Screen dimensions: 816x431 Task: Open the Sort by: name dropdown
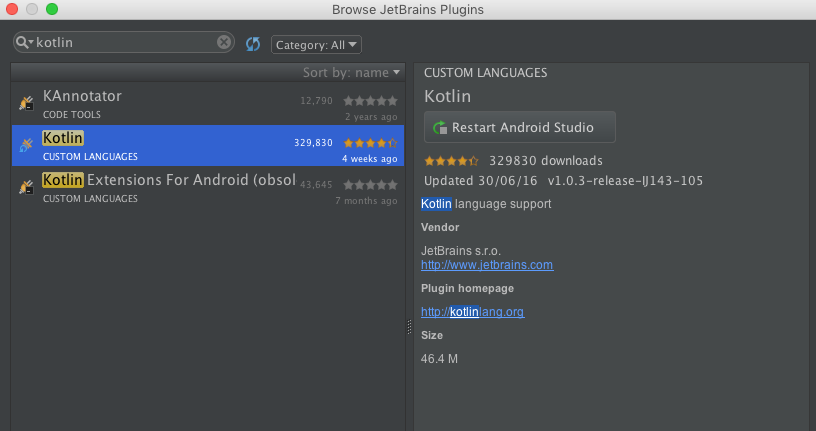(x=351, y=72)
